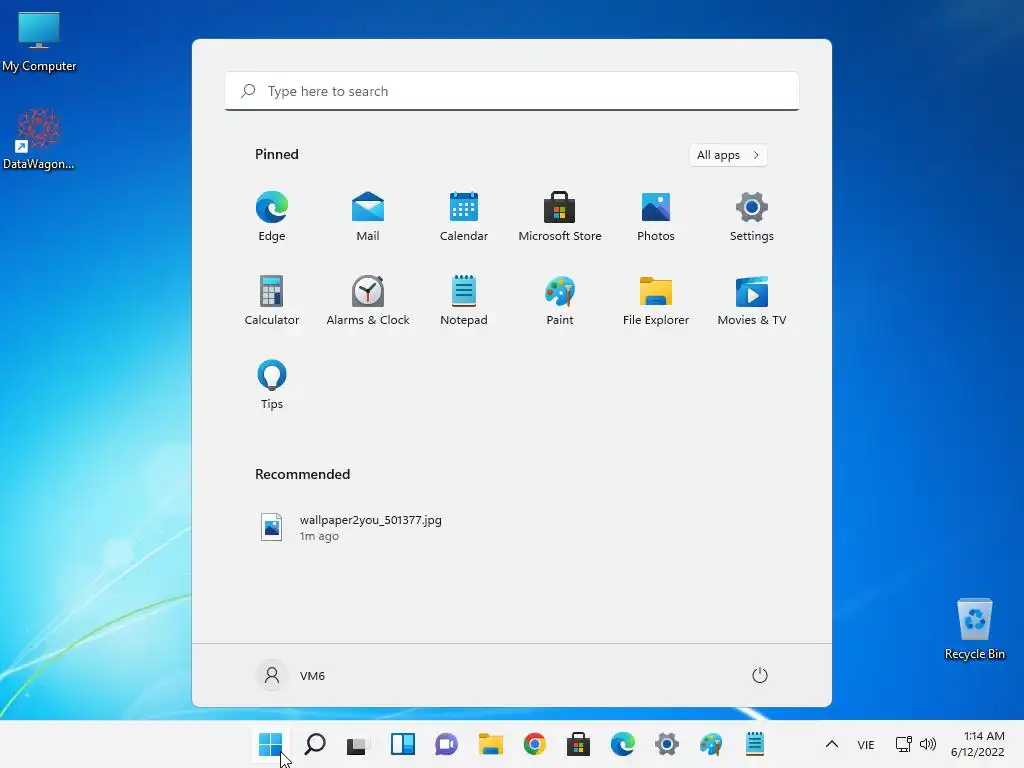Screen dimensions: 1024x768
Task: Open File Explorer from the taskbar
Action: click(490, 744)
